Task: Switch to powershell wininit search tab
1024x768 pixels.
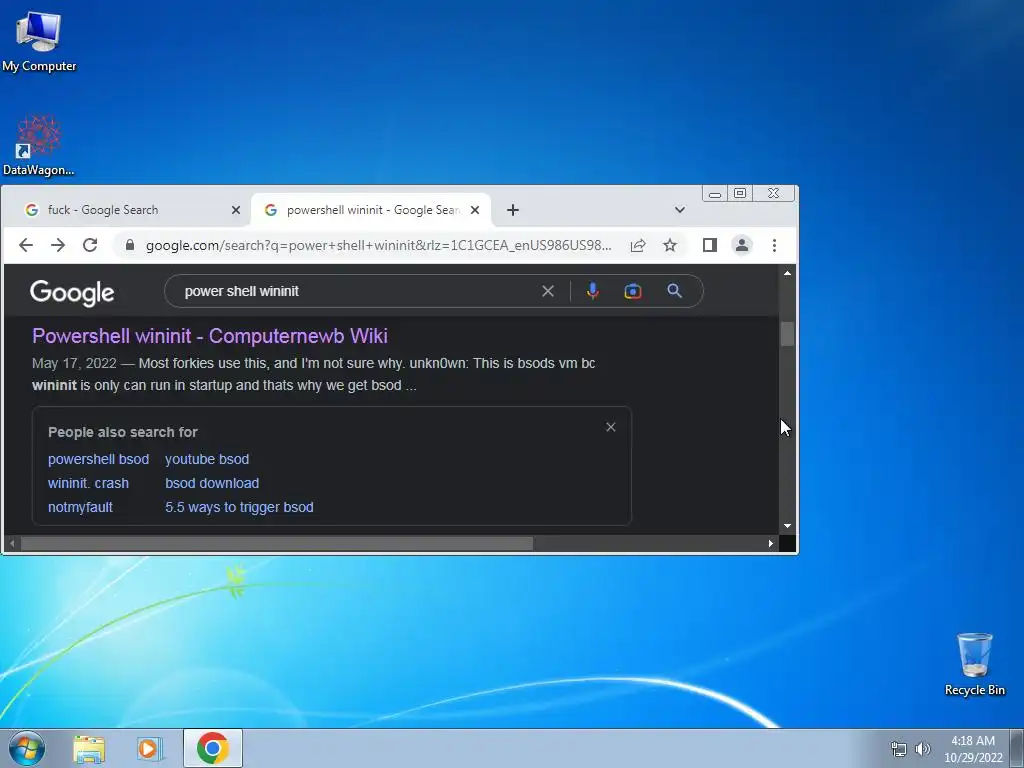Action: (370, 210)
